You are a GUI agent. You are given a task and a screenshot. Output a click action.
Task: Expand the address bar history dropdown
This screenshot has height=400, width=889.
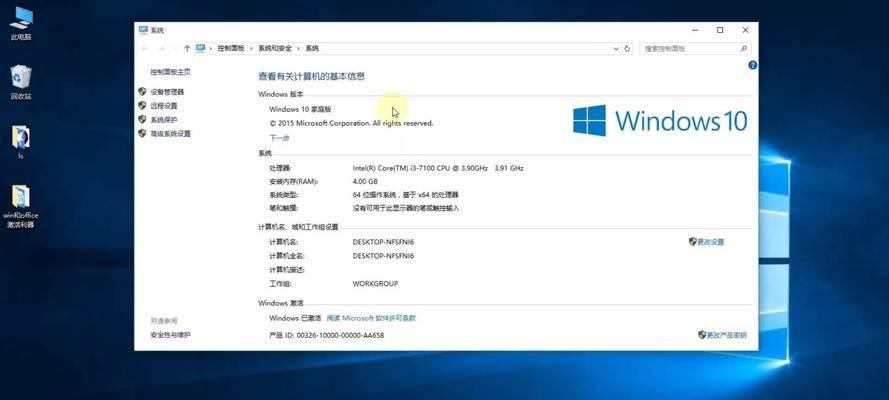(x=616, y=49)
